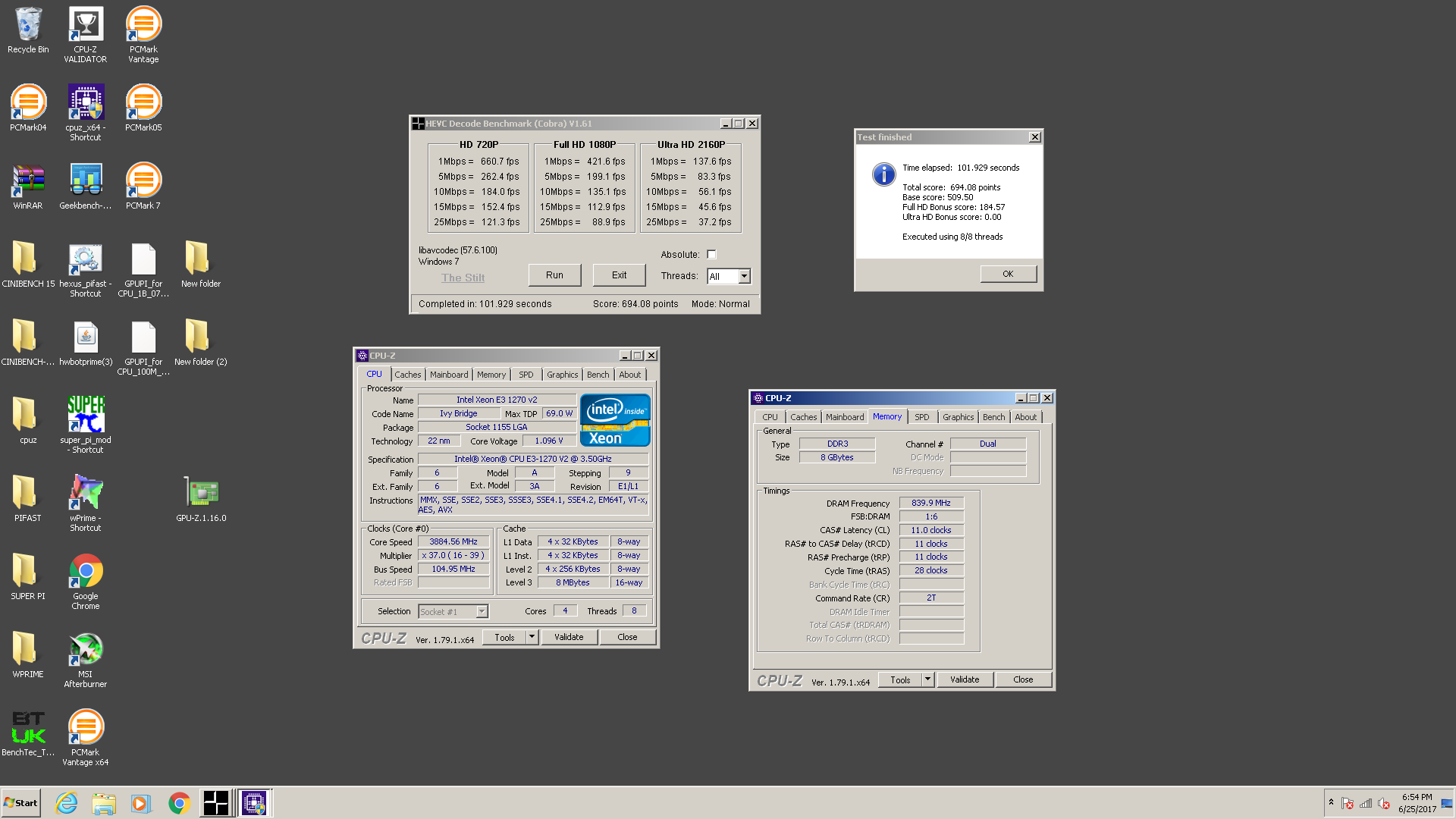Expand the Threads dropdown in HEVC benchmark

point(745,276)
